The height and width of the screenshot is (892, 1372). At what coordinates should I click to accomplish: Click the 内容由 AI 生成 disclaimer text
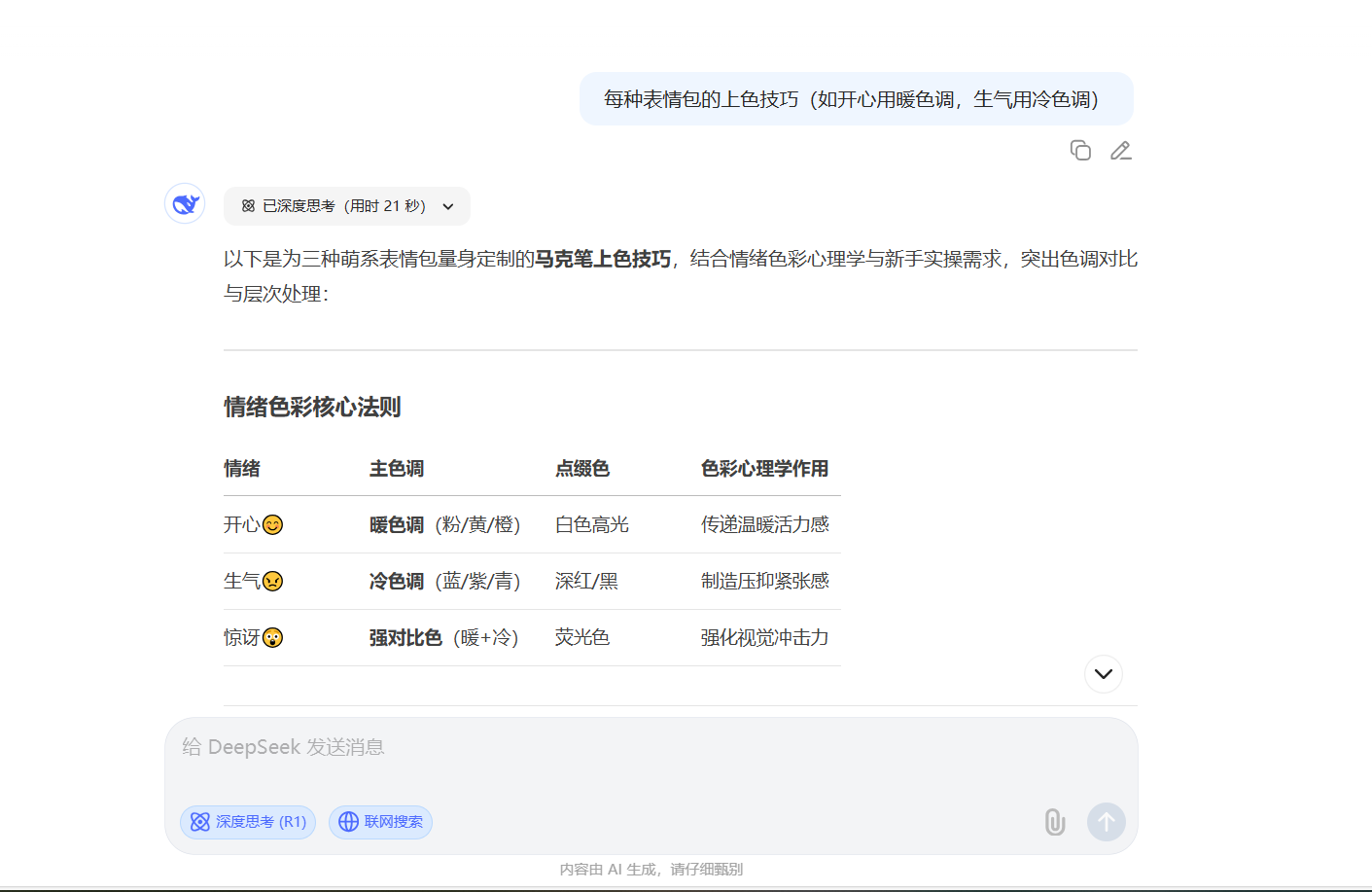(x=651, y=870)
